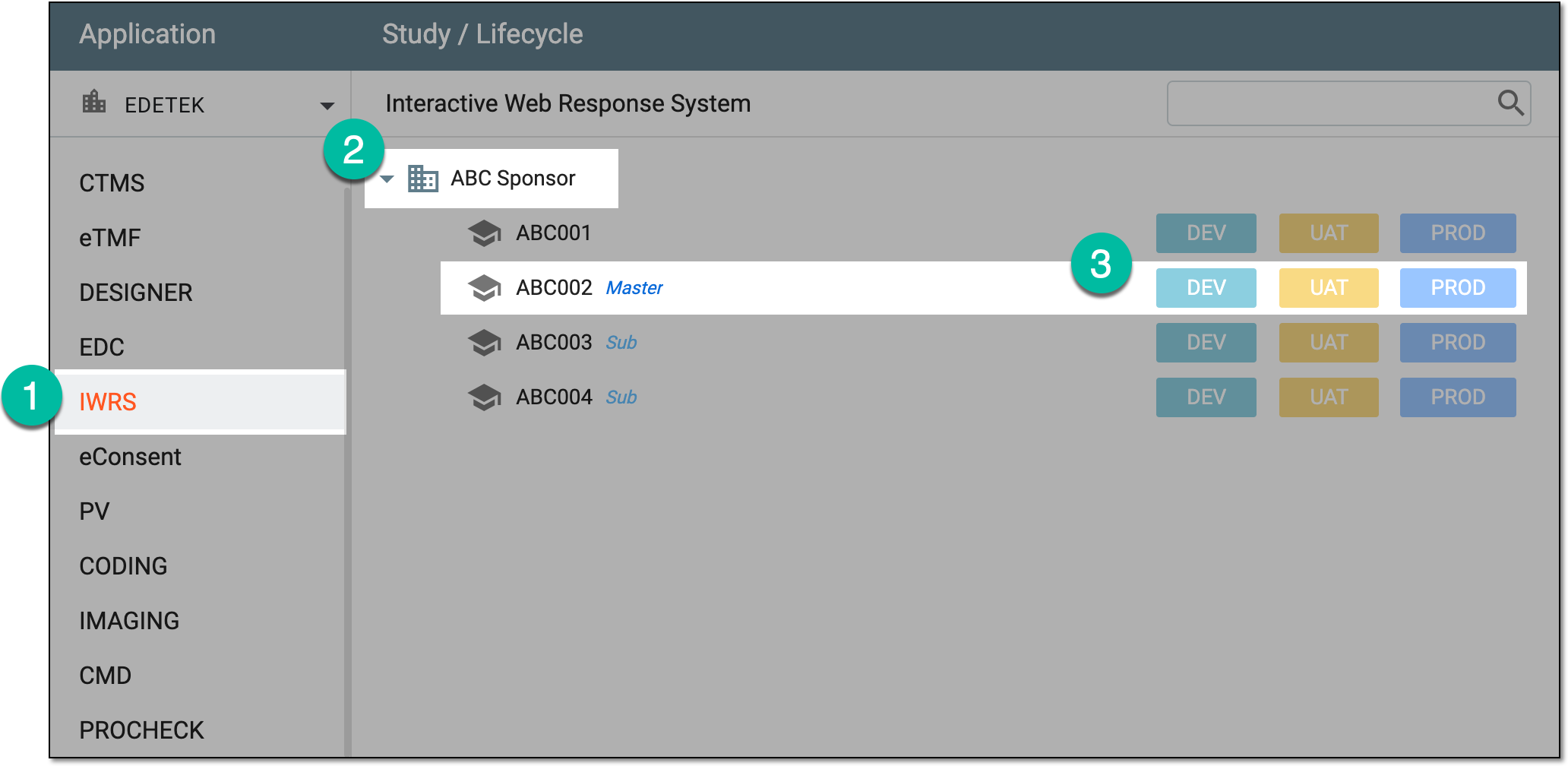Click the EDETEK building icon
1568x766 pixels.
tap(94, 101)
